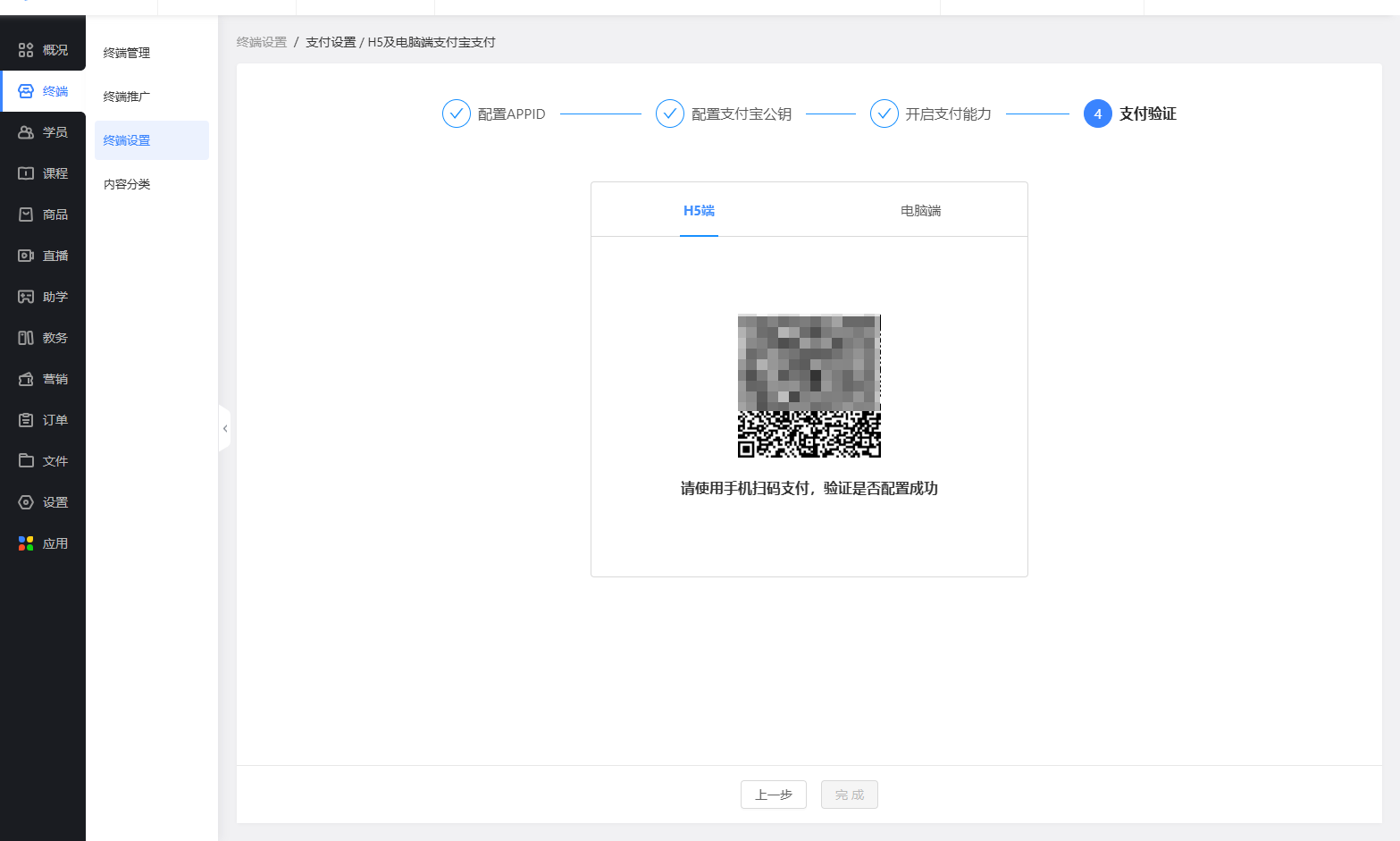1400x841 pixels.
Task: Click the 设置 settings icon
Action: (x=26, y=502)
